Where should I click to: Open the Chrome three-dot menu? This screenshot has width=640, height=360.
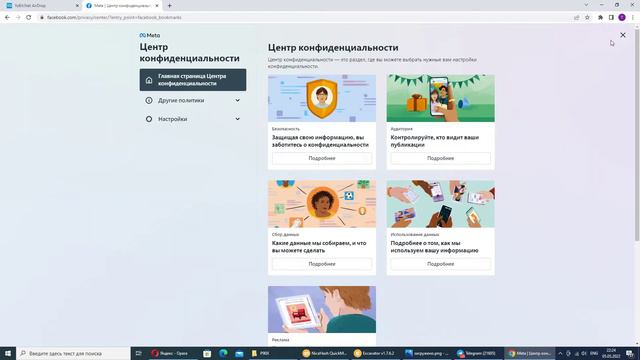(633, 18)
